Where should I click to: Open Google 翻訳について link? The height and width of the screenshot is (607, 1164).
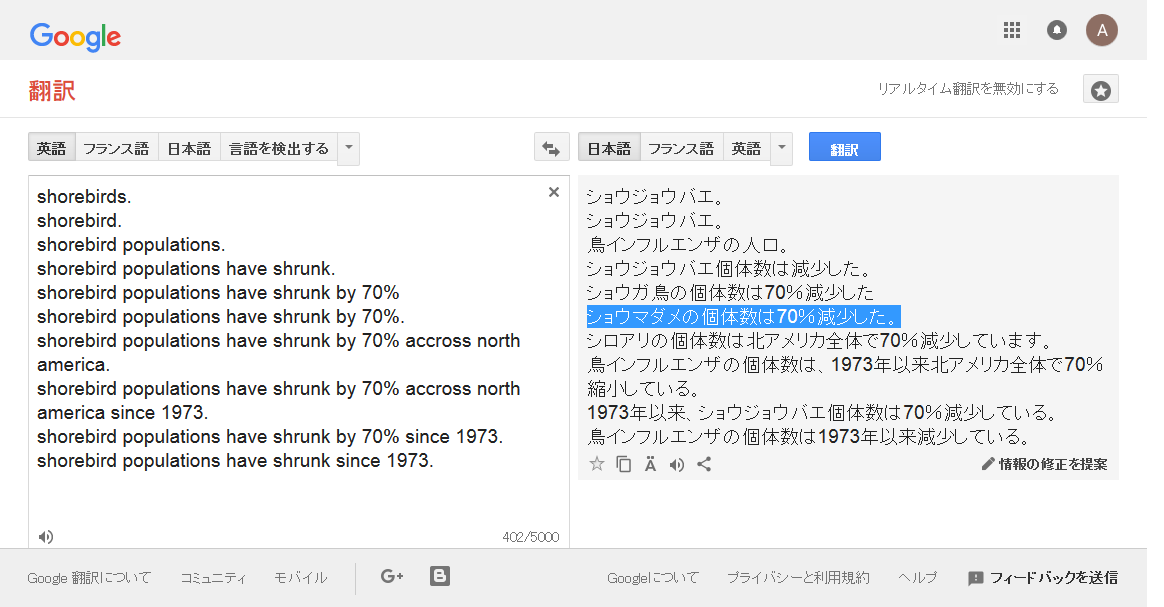pyautogui.click(x=89, y=577)
